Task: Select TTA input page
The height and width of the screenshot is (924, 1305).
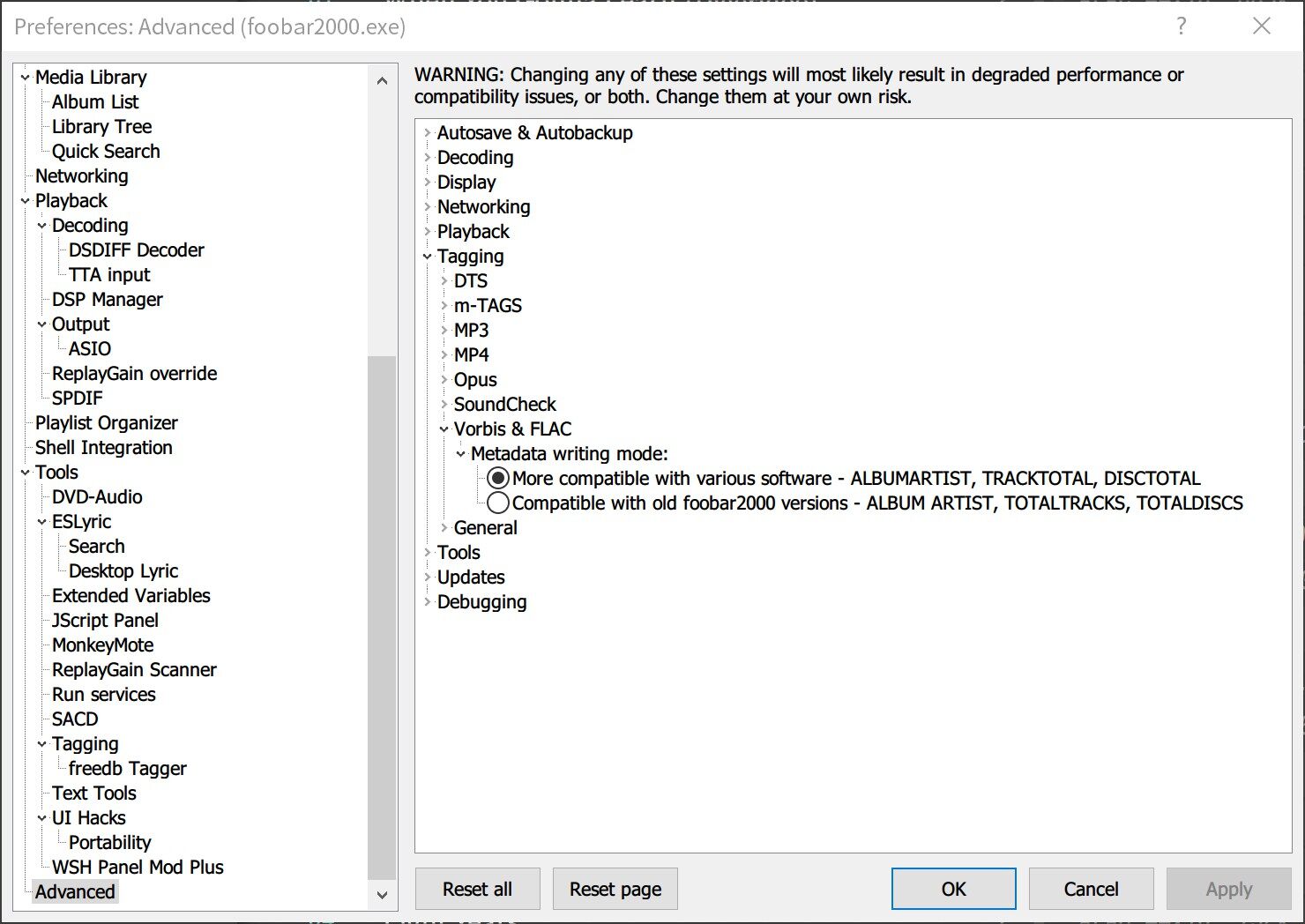Action: coord(110,275)
